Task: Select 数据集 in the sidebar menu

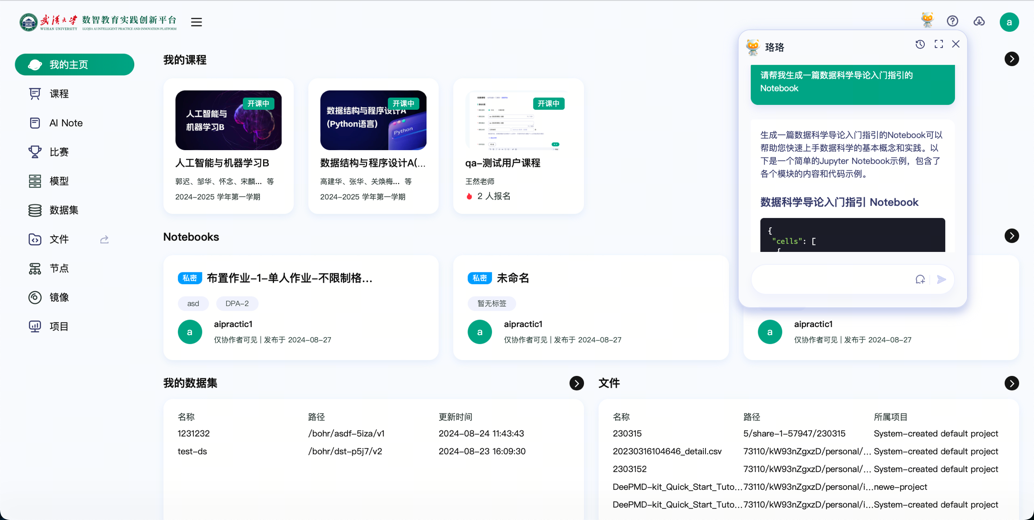Action: (64, 210)
